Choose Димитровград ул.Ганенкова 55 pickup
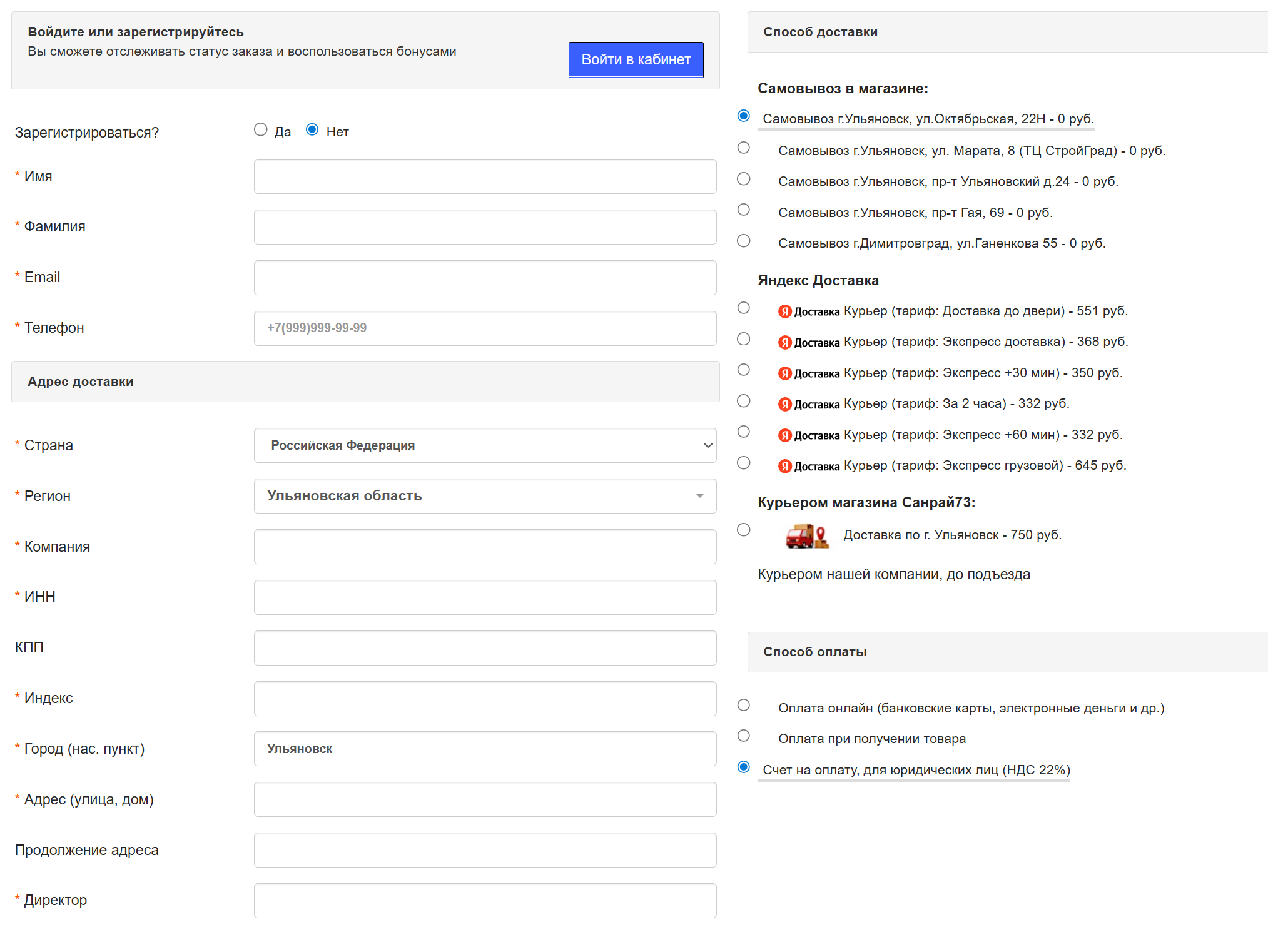This screenshot has width=1268, height=952. coord(743,241)
